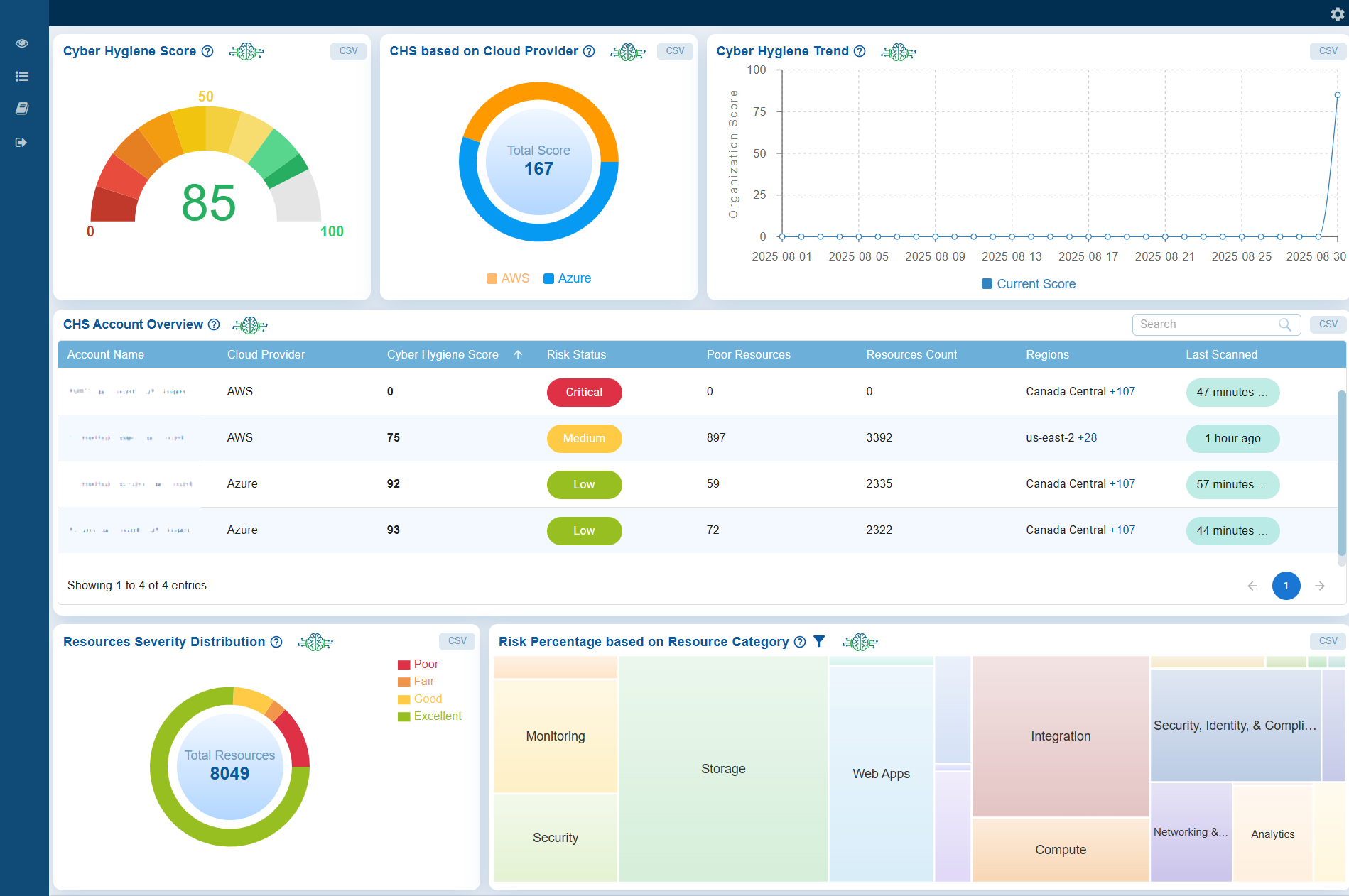Toggle Azure legend in cloud provider chart
This screenshot has height=896, width=1349.
[x=567, y=278]
